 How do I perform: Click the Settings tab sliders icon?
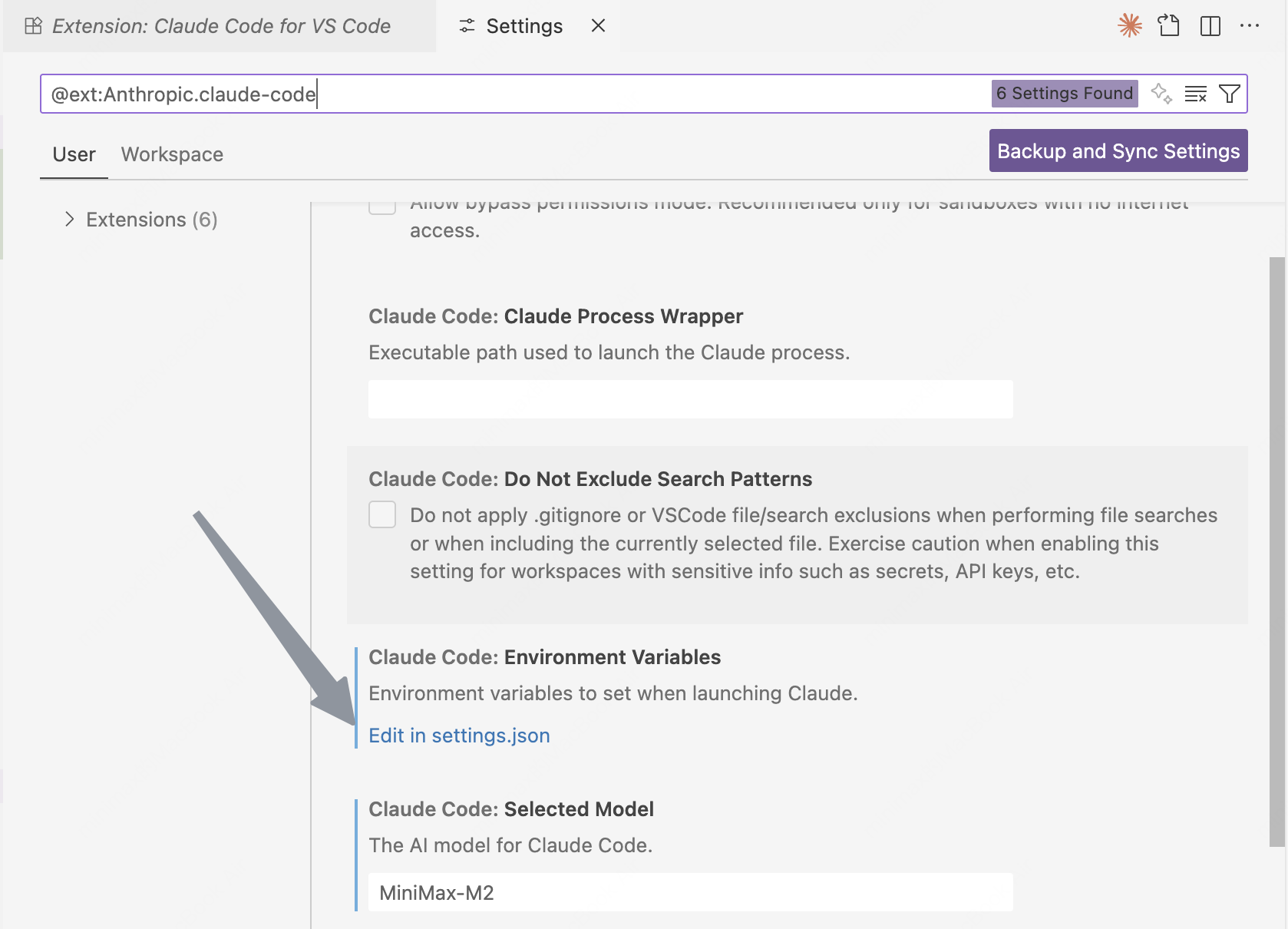point(467,26)
